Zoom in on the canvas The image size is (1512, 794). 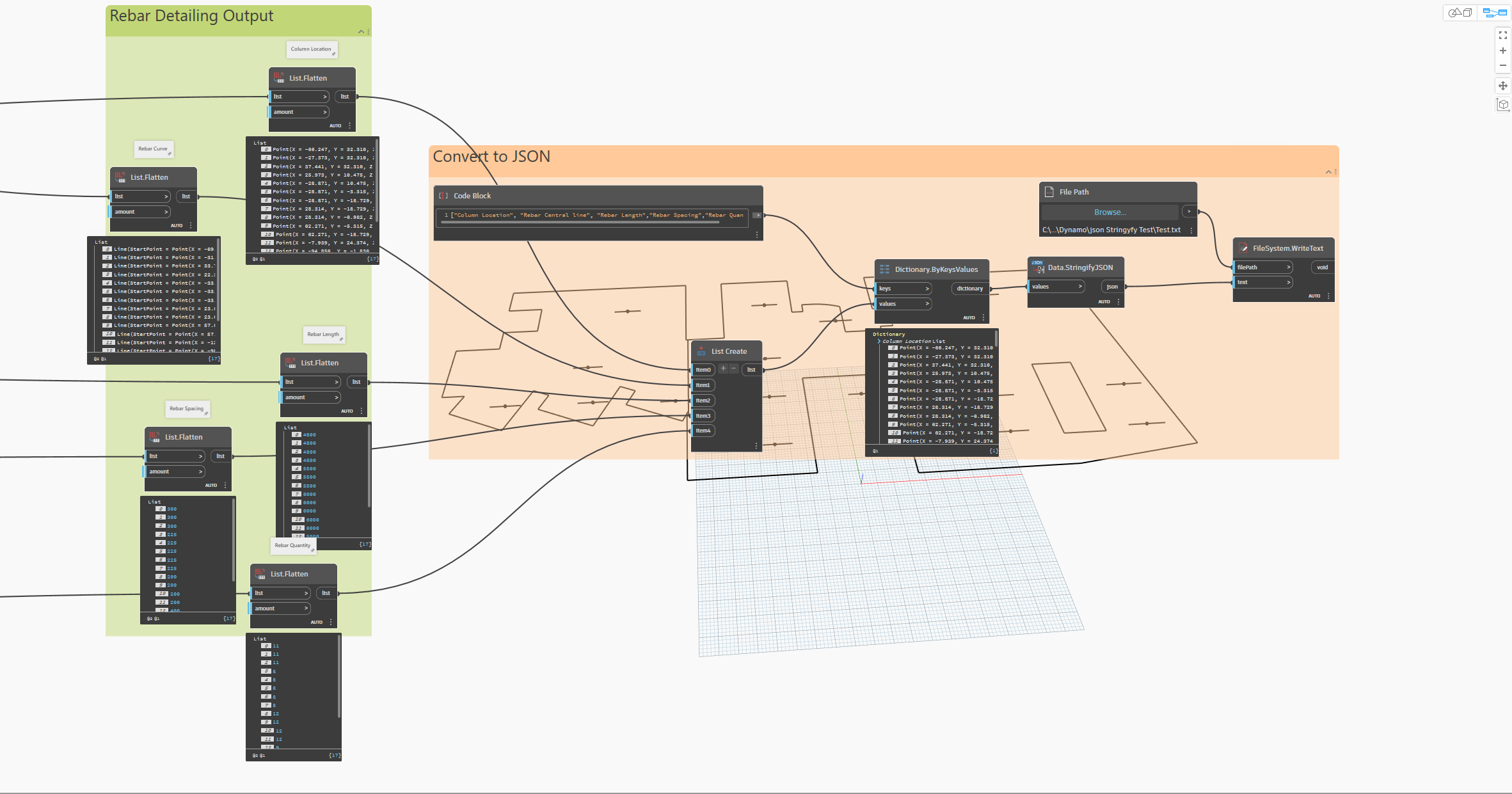tap(1502, 51)
